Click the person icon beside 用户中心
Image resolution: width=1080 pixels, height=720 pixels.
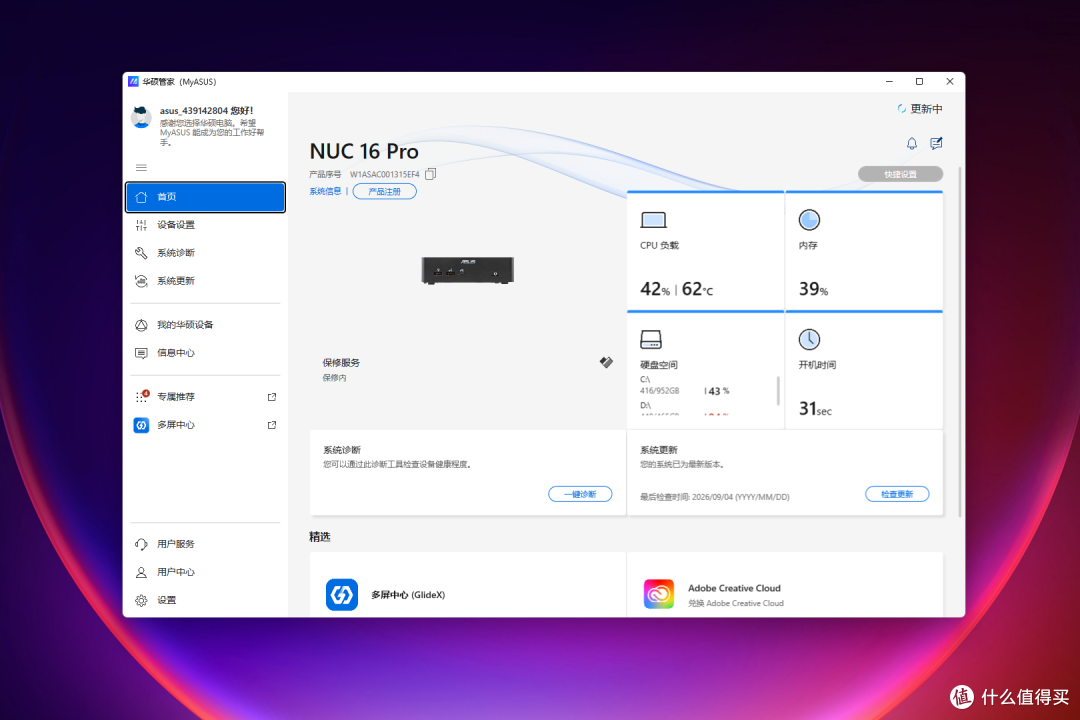click(x=141, y=572)
